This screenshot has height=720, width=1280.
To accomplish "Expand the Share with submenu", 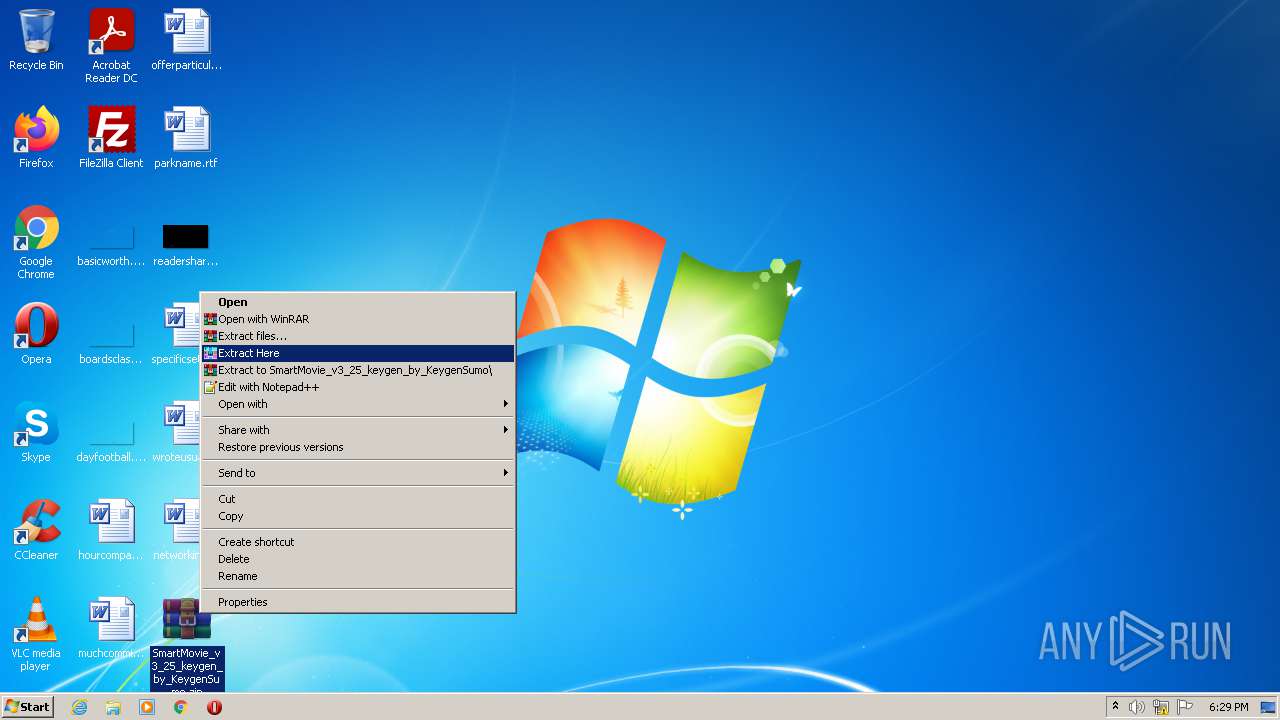I will [x=358, y=430].
